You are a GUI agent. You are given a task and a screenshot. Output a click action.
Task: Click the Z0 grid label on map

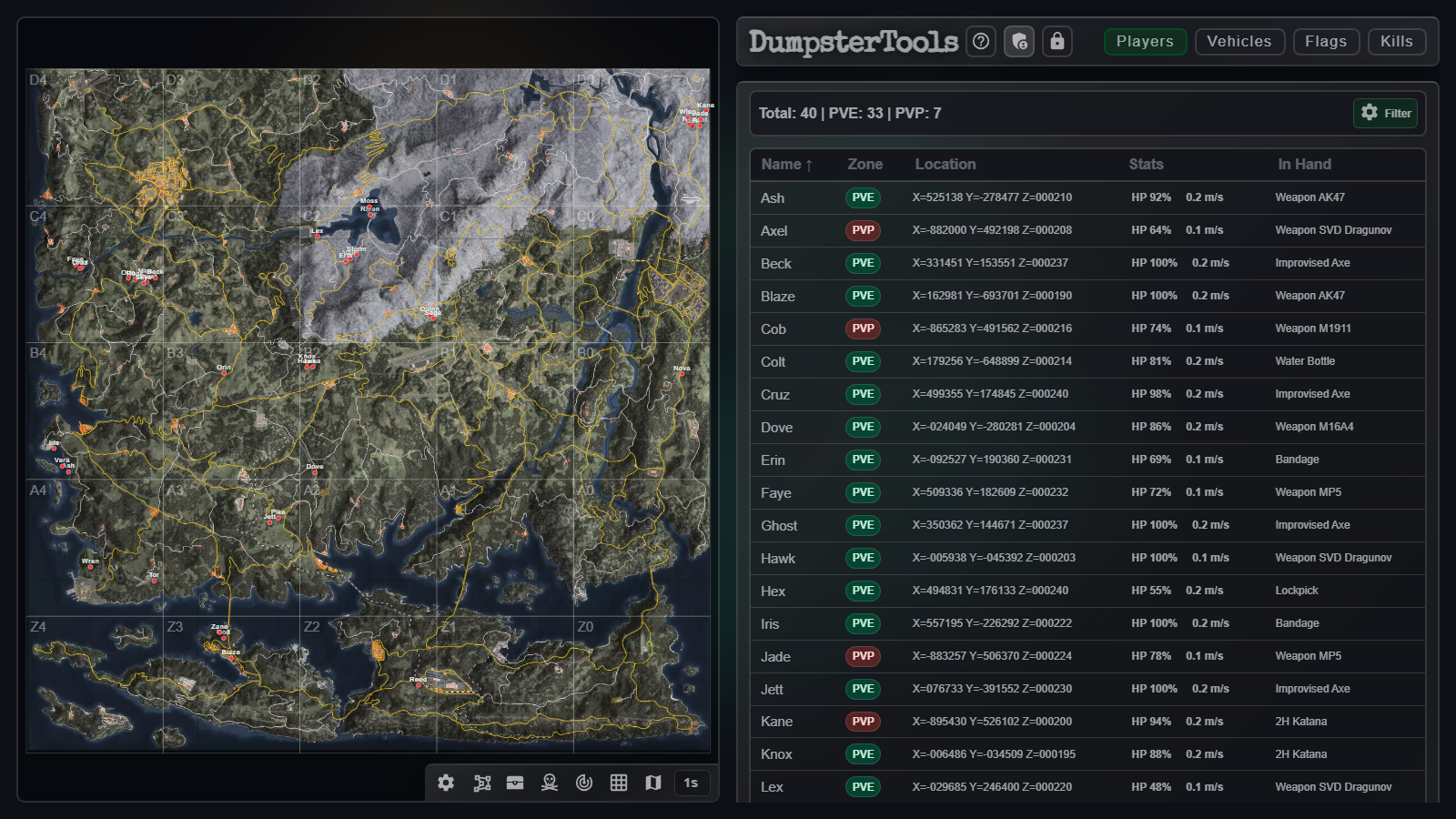pos(585,627)
